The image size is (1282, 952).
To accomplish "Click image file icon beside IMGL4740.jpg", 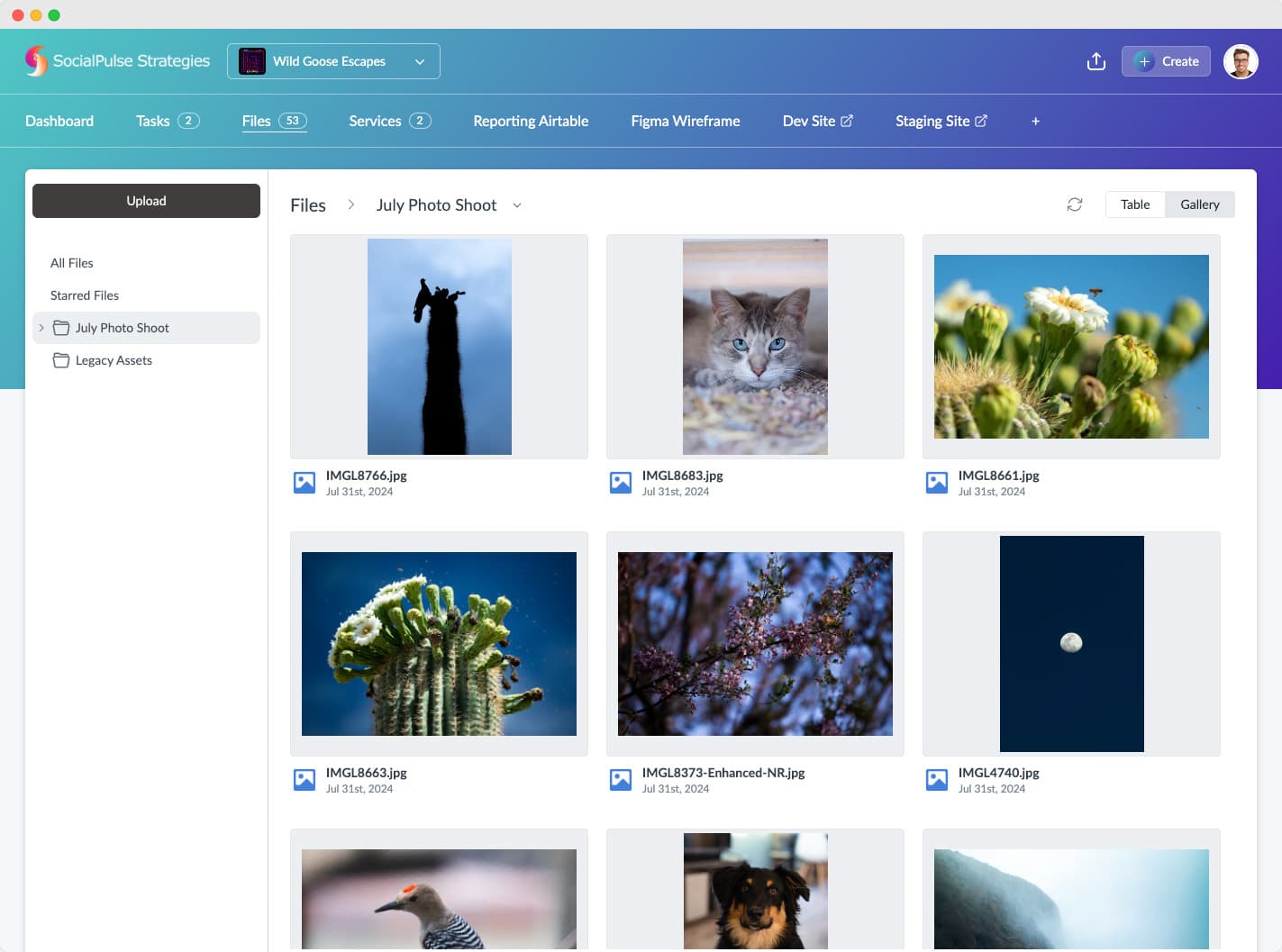I will pyautogui.click(x=937, y=780).
